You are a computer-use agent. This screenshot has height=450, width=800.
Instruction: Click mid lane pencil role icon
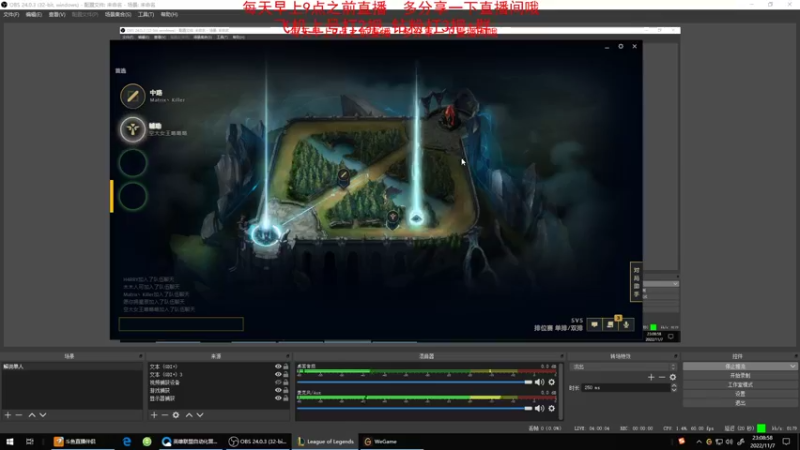[133, 96]
